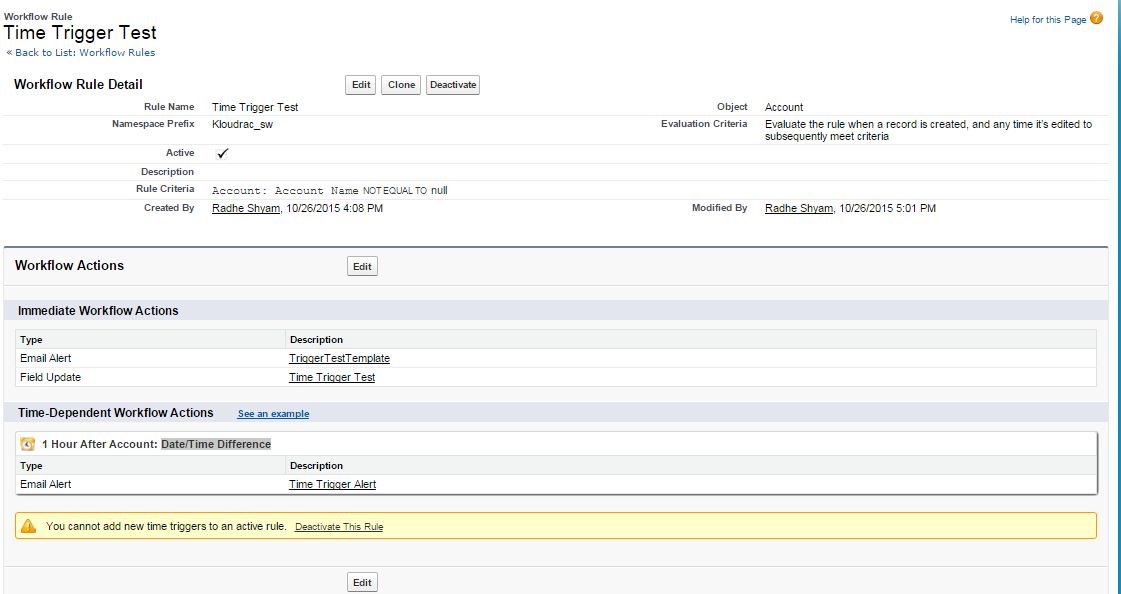The height and width of the screenshot is (594, 1121).
Task: Click Edit next to Workflow Actions heading
Action: (x=362, y=266)
